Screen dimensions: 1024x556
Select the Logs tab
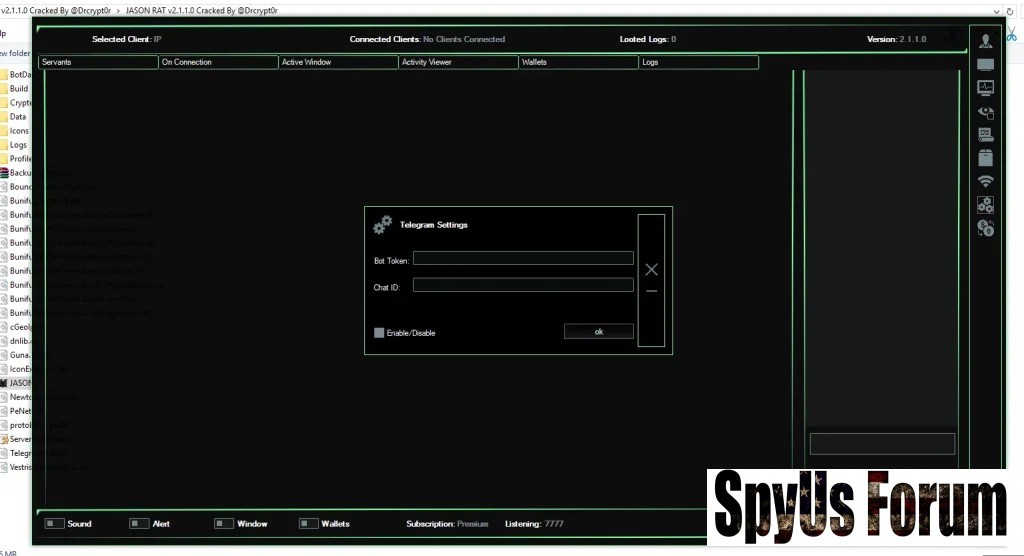click(698, 62)
